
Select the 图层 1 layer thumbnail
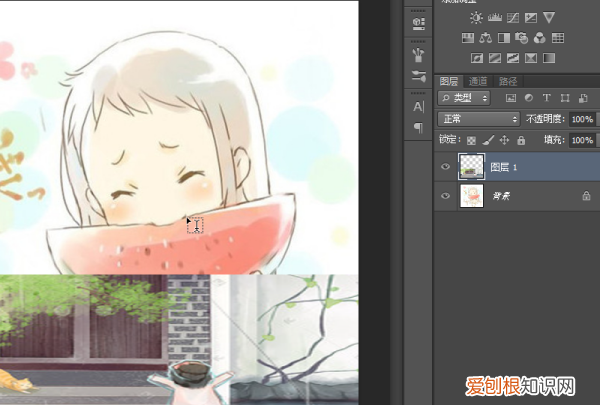click(470, 167)
